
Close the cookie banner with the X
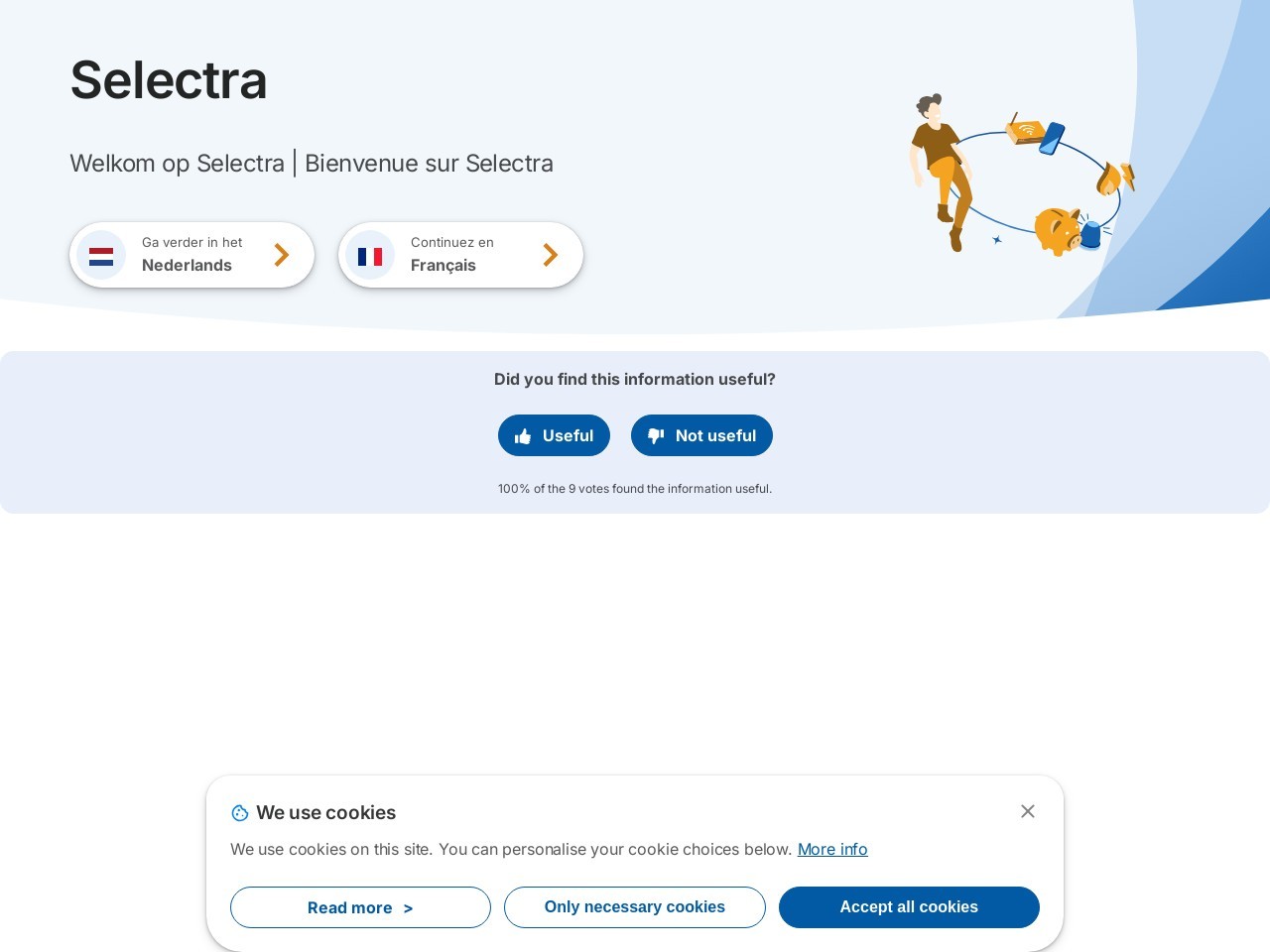coord(1028,811)
